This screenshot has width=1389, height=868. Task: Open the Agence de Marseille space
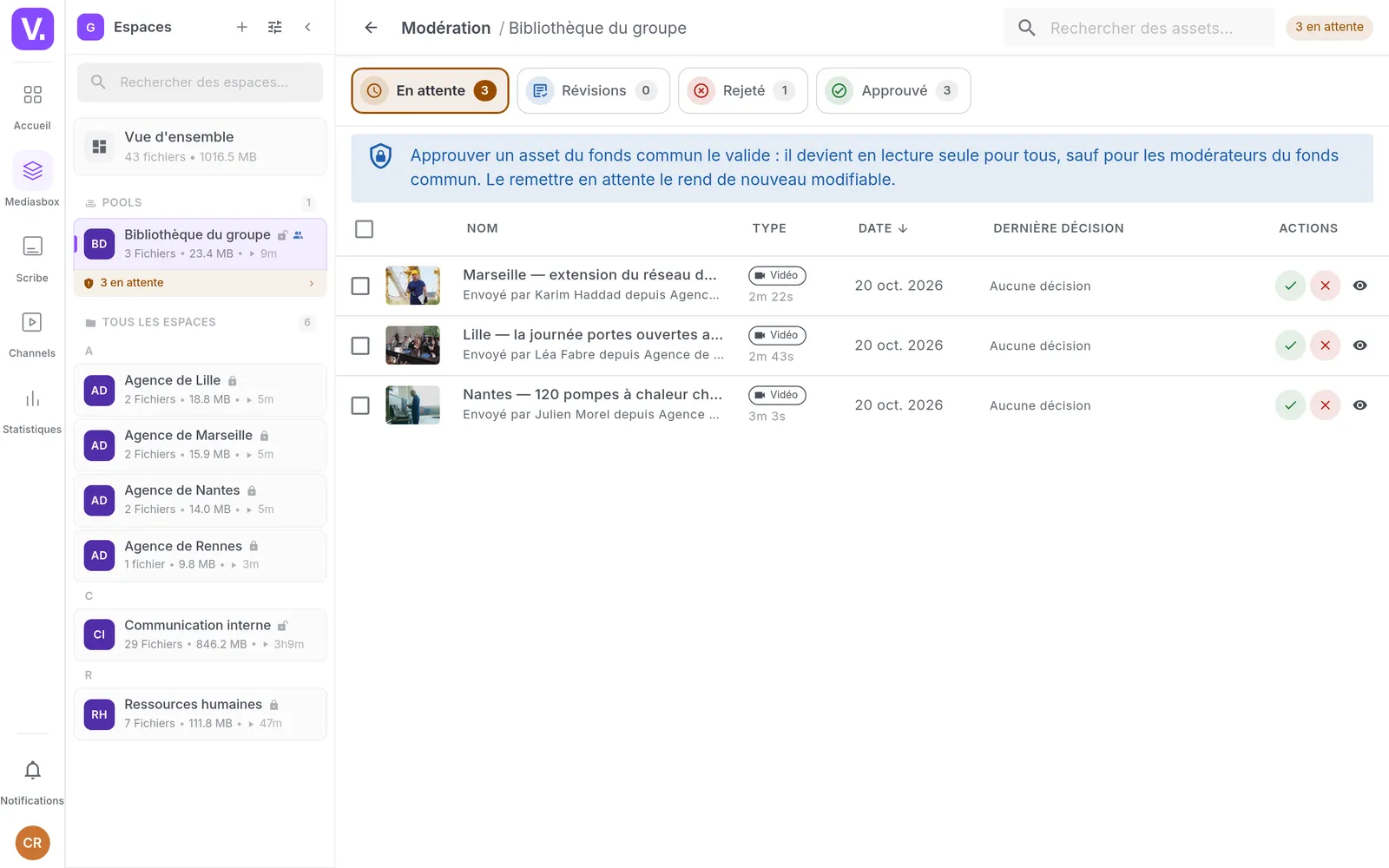pyautogui.click(x=200, y=444)
